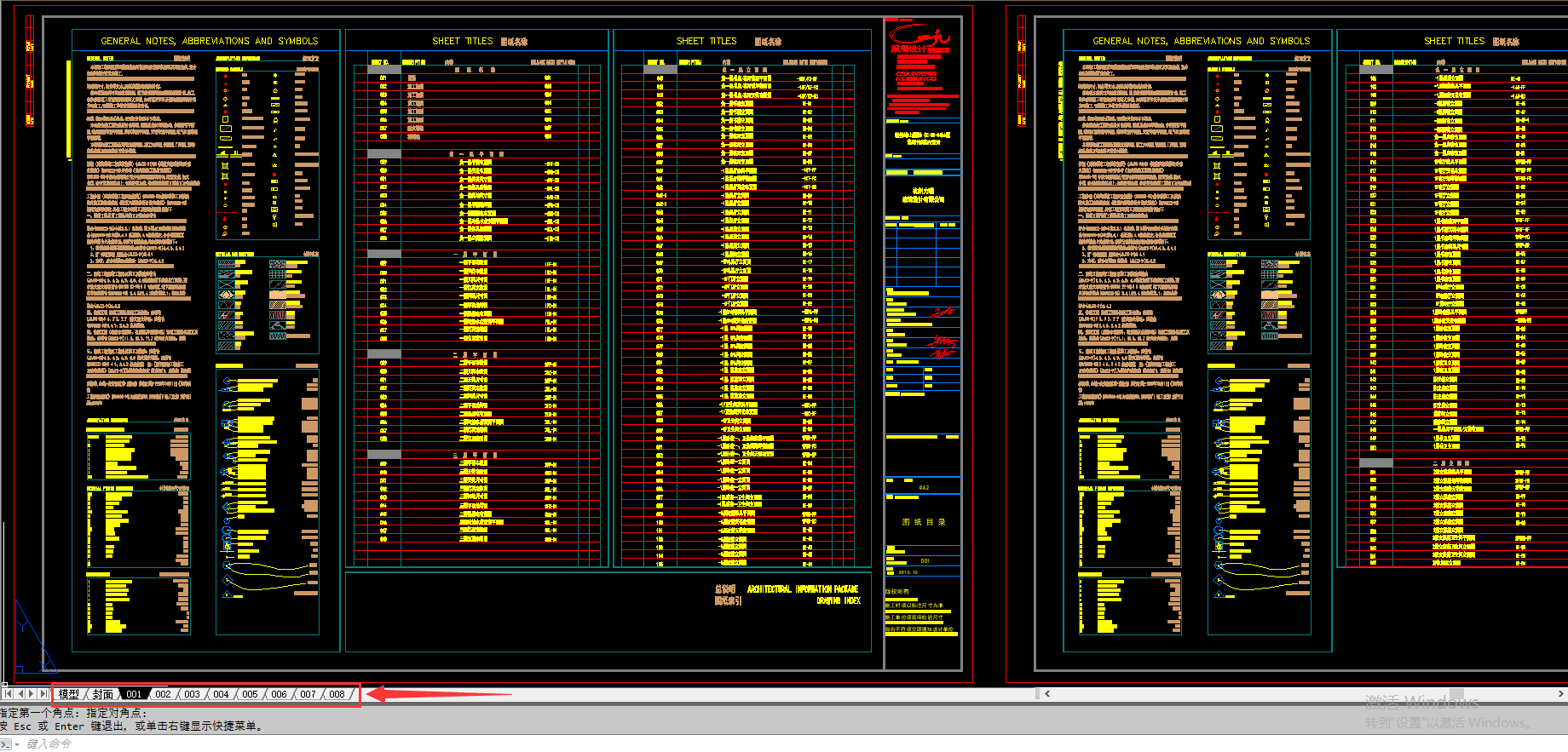
Task: Jump to first layout tab arrow
Action: coord(8,694)
